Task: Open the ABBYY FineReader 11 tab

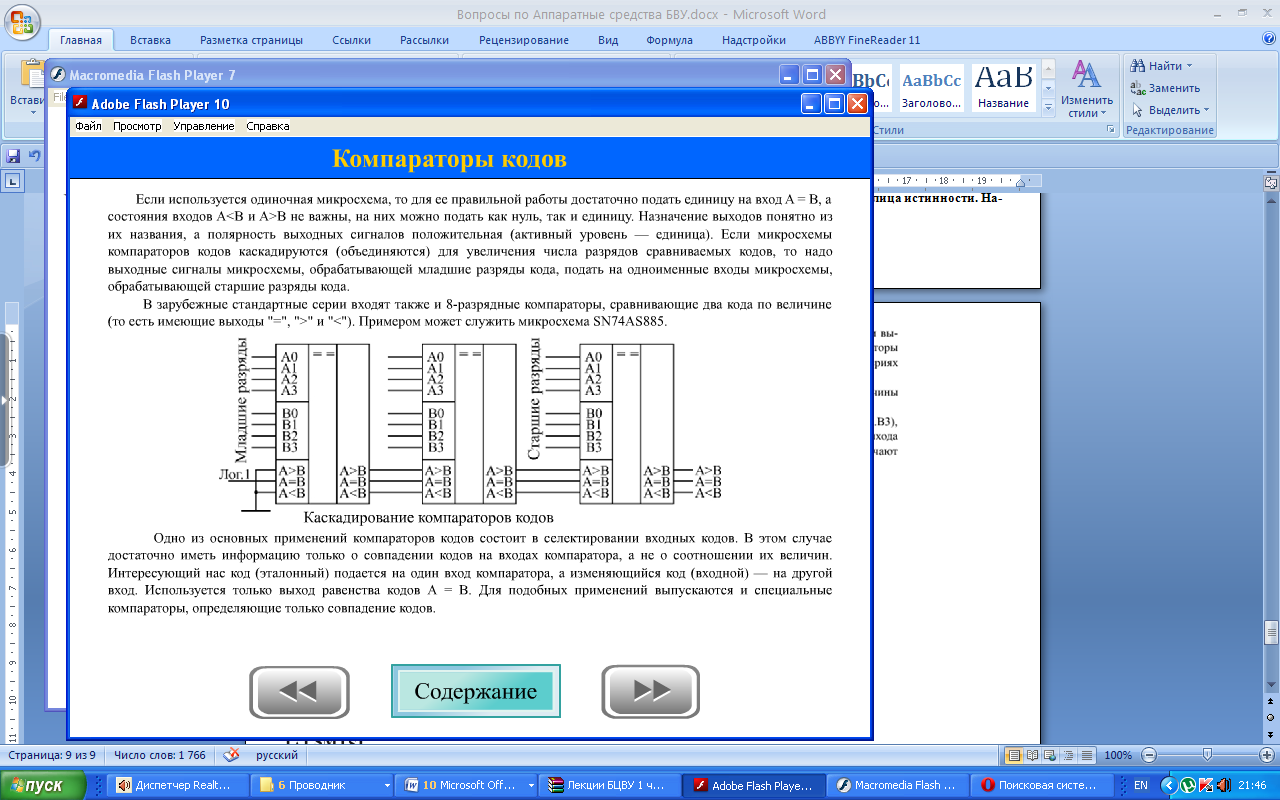Action: [x=867, y=40]
